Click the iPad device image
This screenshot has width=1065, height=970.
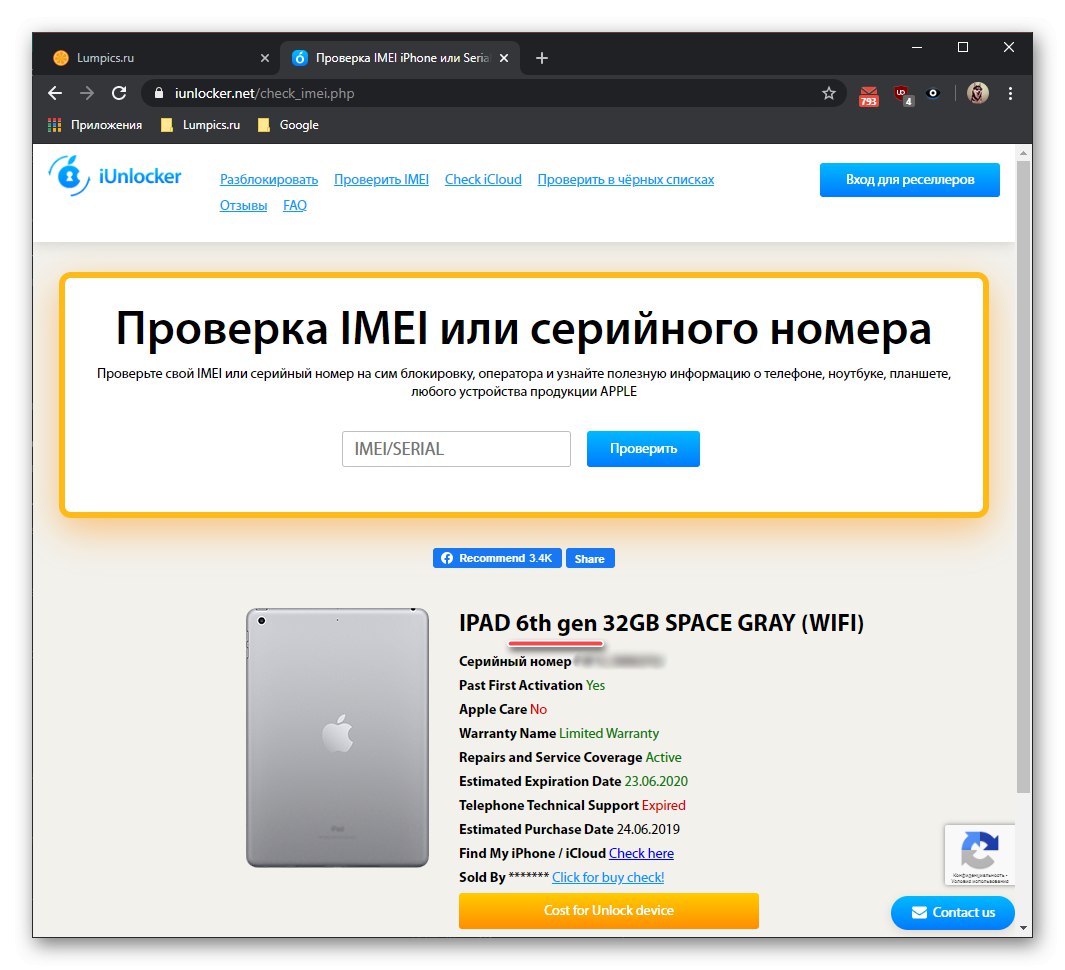pyautogui.click(x=338, y=738)
